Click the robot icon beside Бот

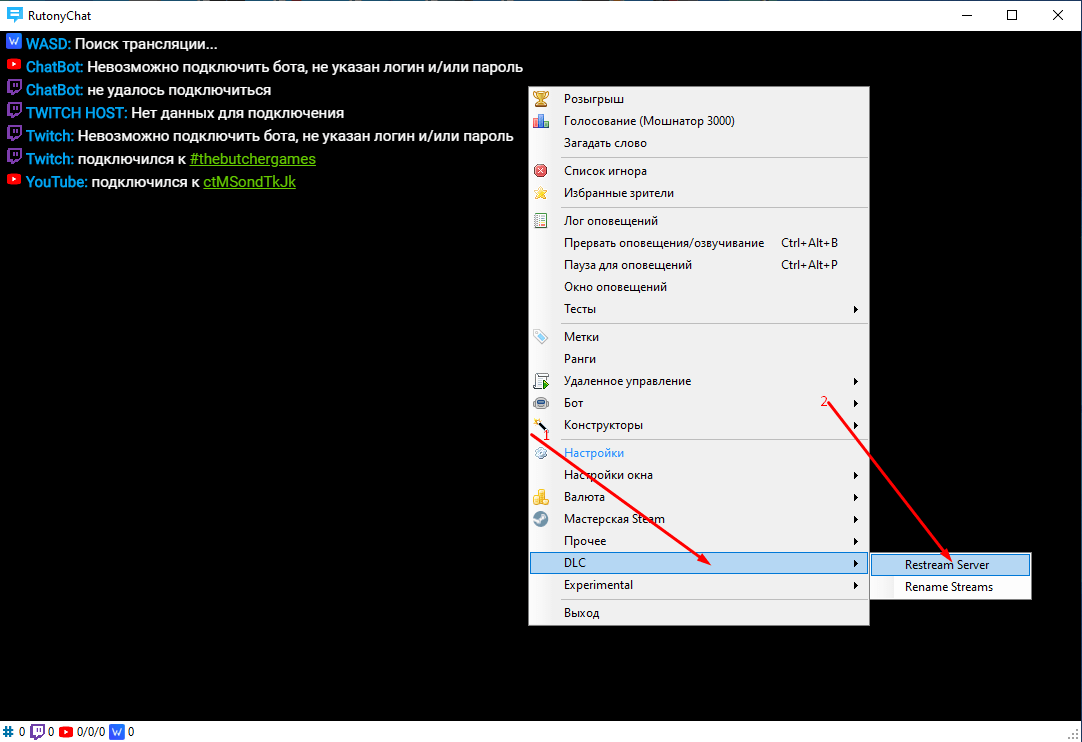coord(541,403)
